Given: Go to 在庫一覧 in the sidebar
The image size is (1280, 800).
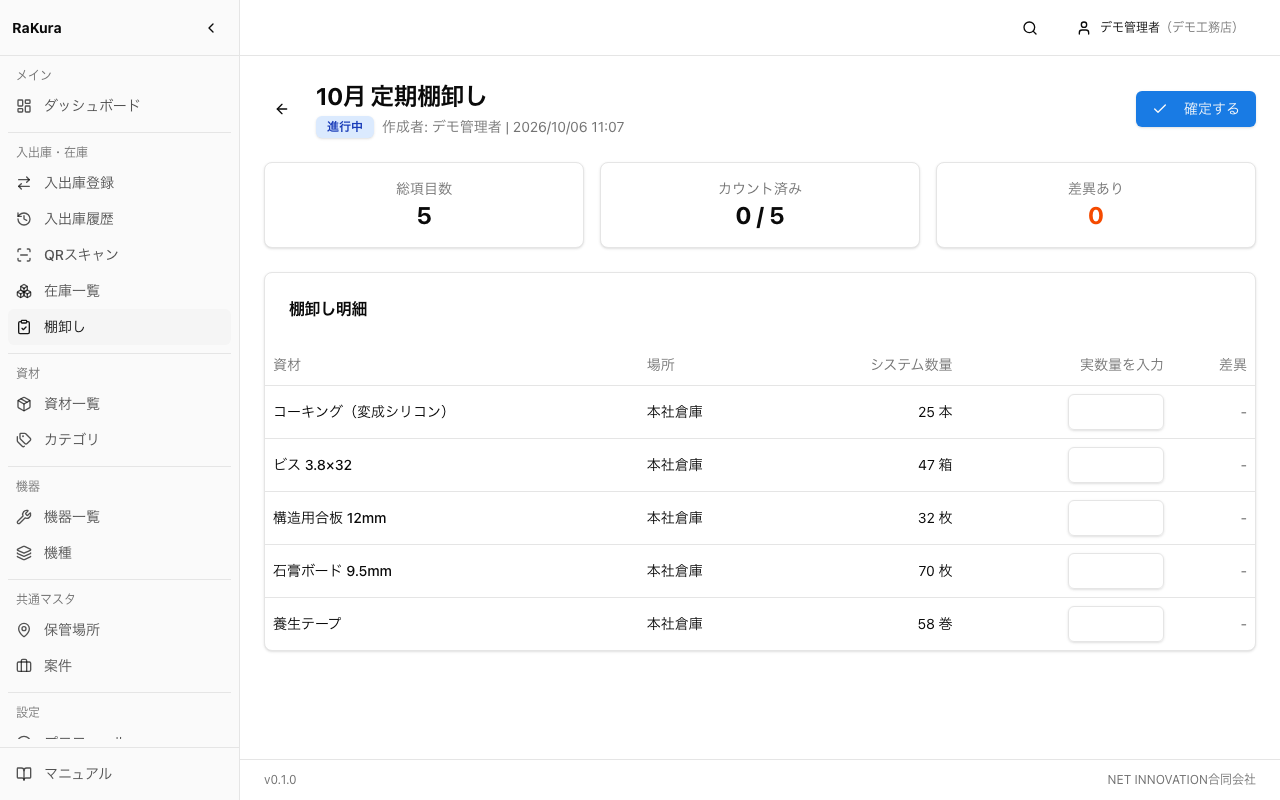Looking at the screenshot, I should pos(119,291).
